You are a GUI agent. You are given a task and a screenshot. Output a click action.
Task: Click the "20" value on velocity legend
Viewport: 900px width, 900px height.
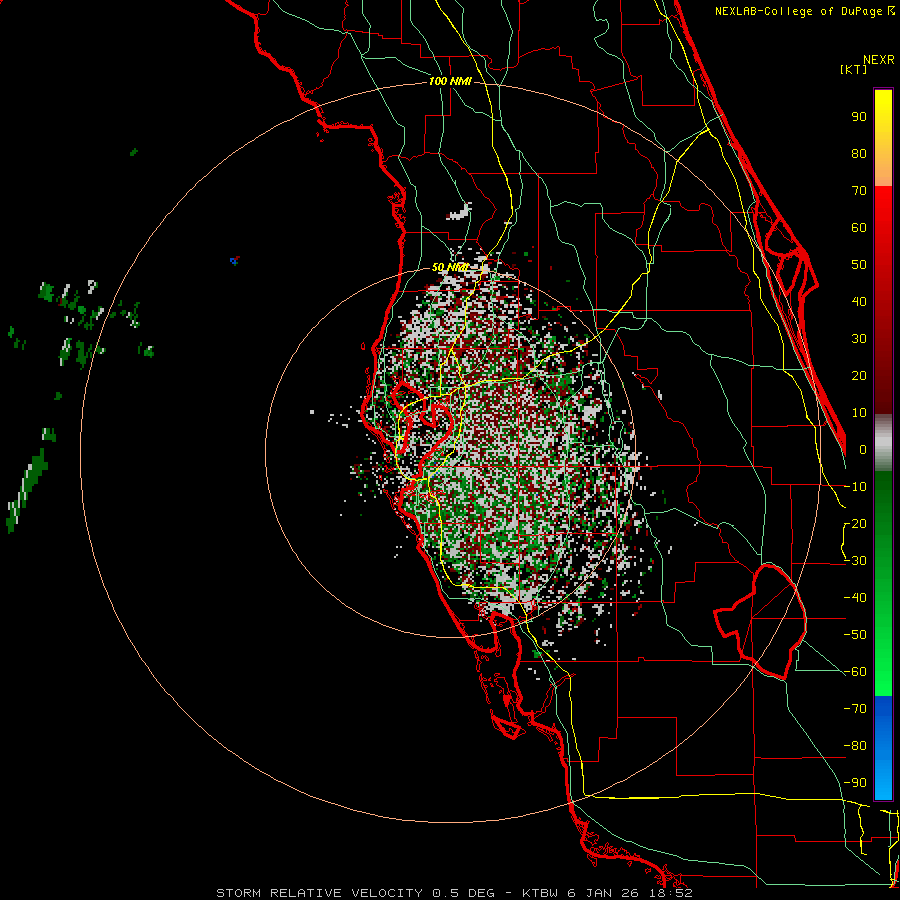(859, 376)
